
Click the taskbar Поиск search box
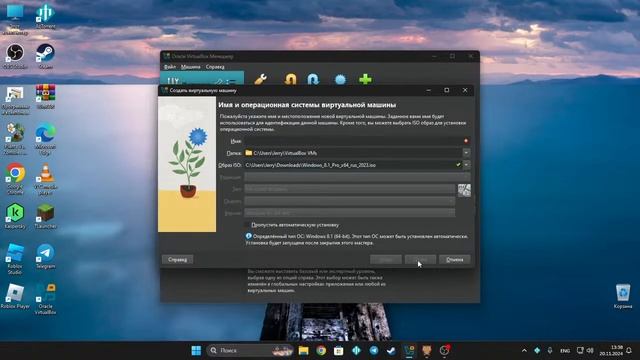click(x=251, y=350)
